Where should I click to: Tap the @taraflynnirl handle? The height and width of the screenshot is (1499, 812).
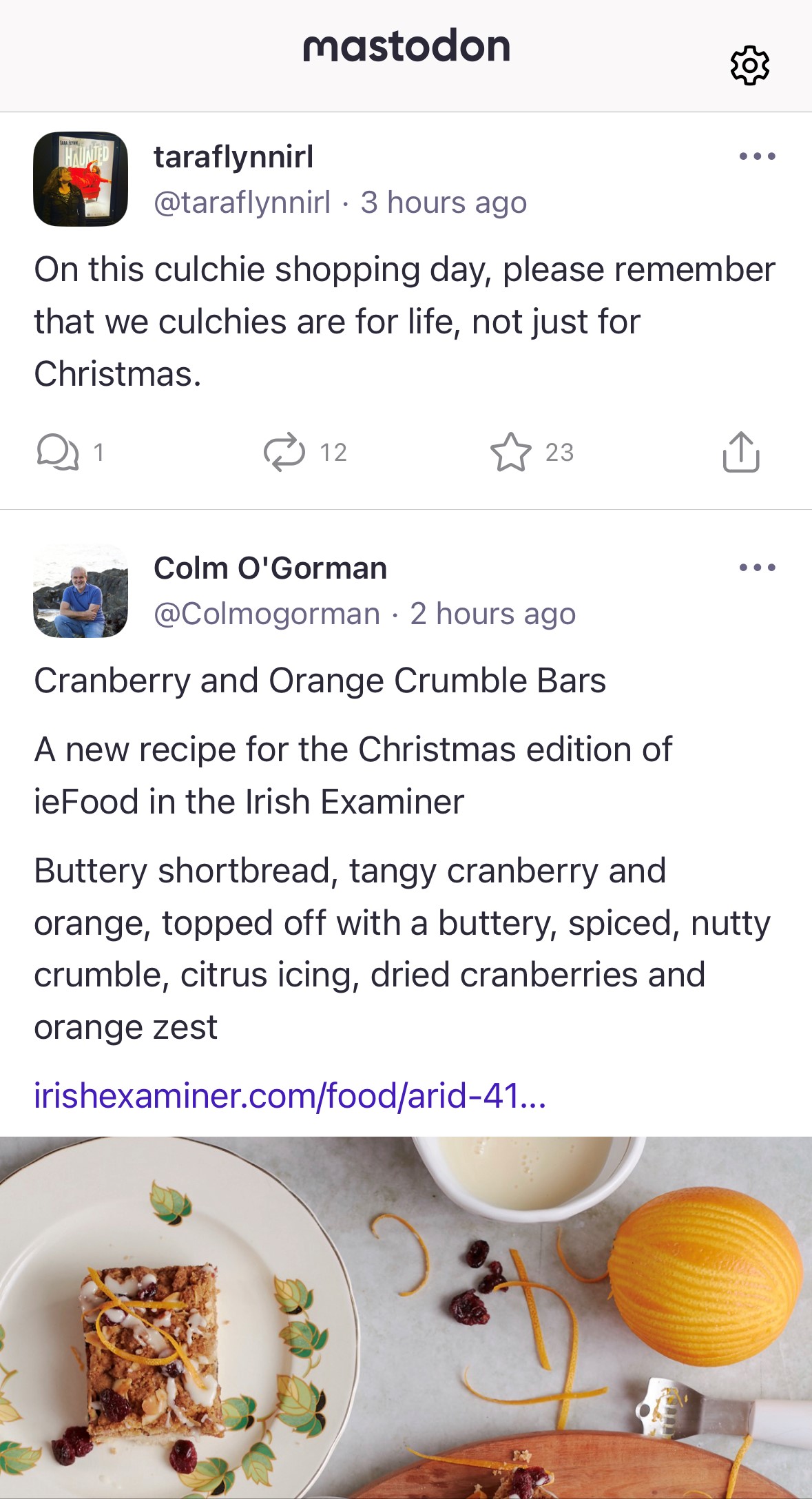(242, 203)
